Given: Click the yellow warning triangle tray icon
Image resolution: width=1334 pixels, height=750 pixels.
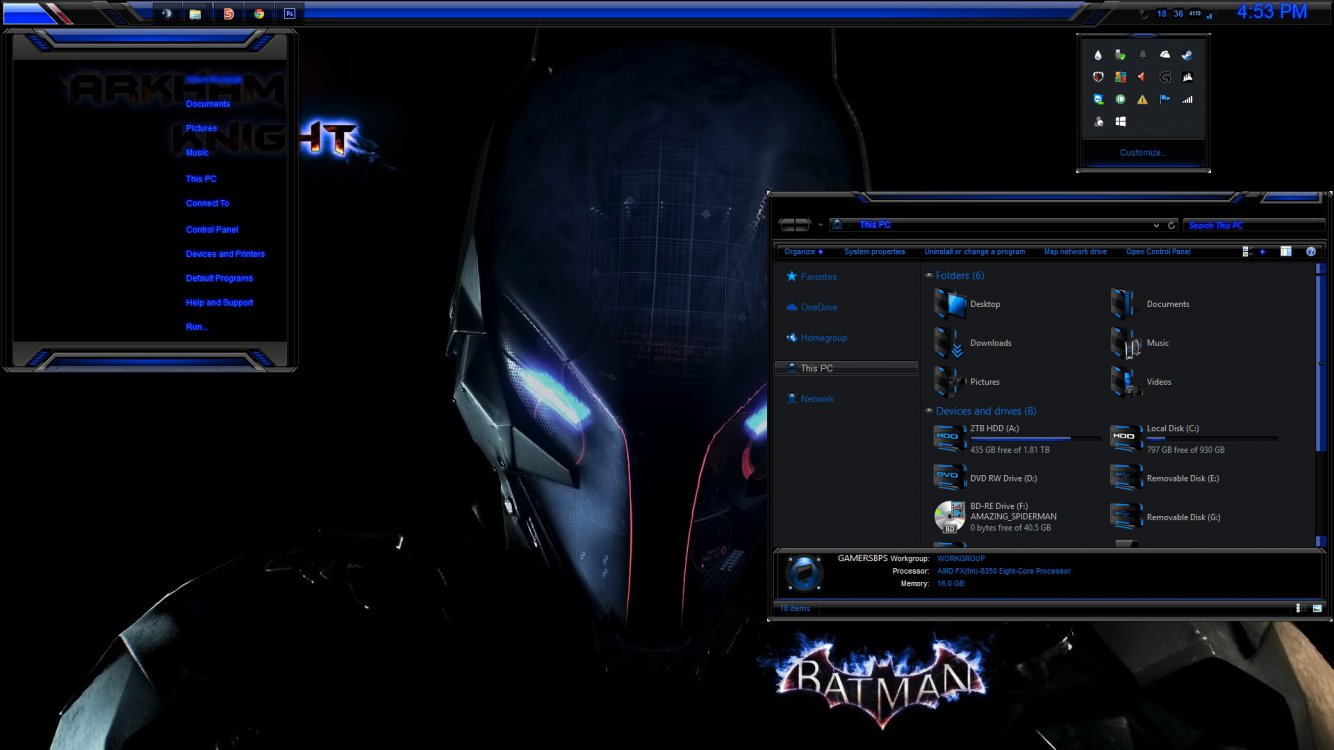Looking at the screenshot, I should click(1142, 99).
